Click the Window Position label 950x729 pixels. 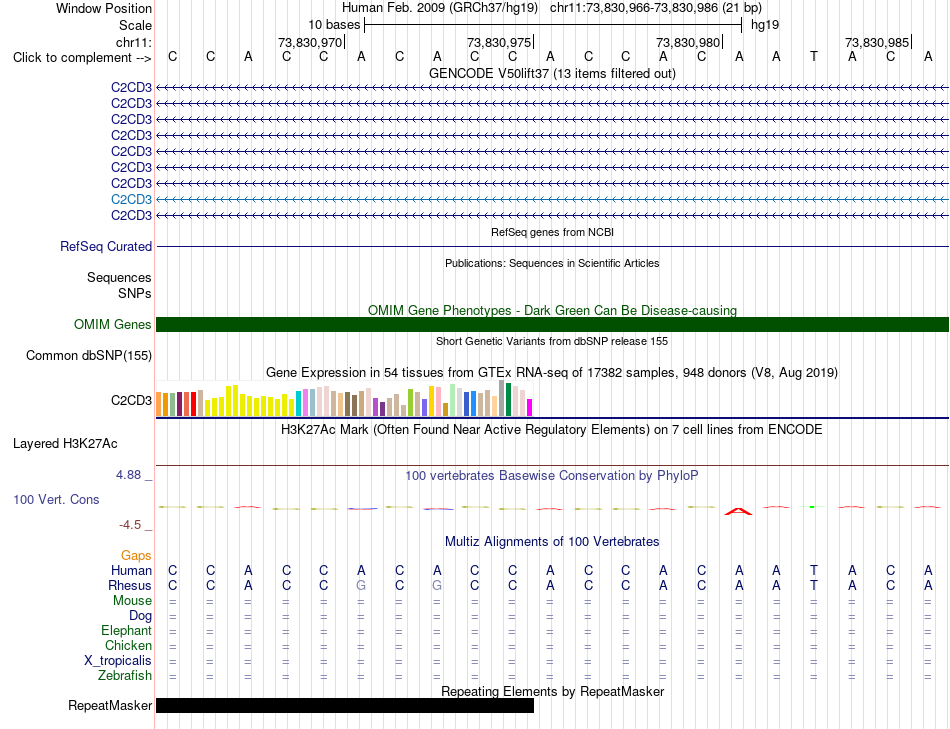[104, 8]
